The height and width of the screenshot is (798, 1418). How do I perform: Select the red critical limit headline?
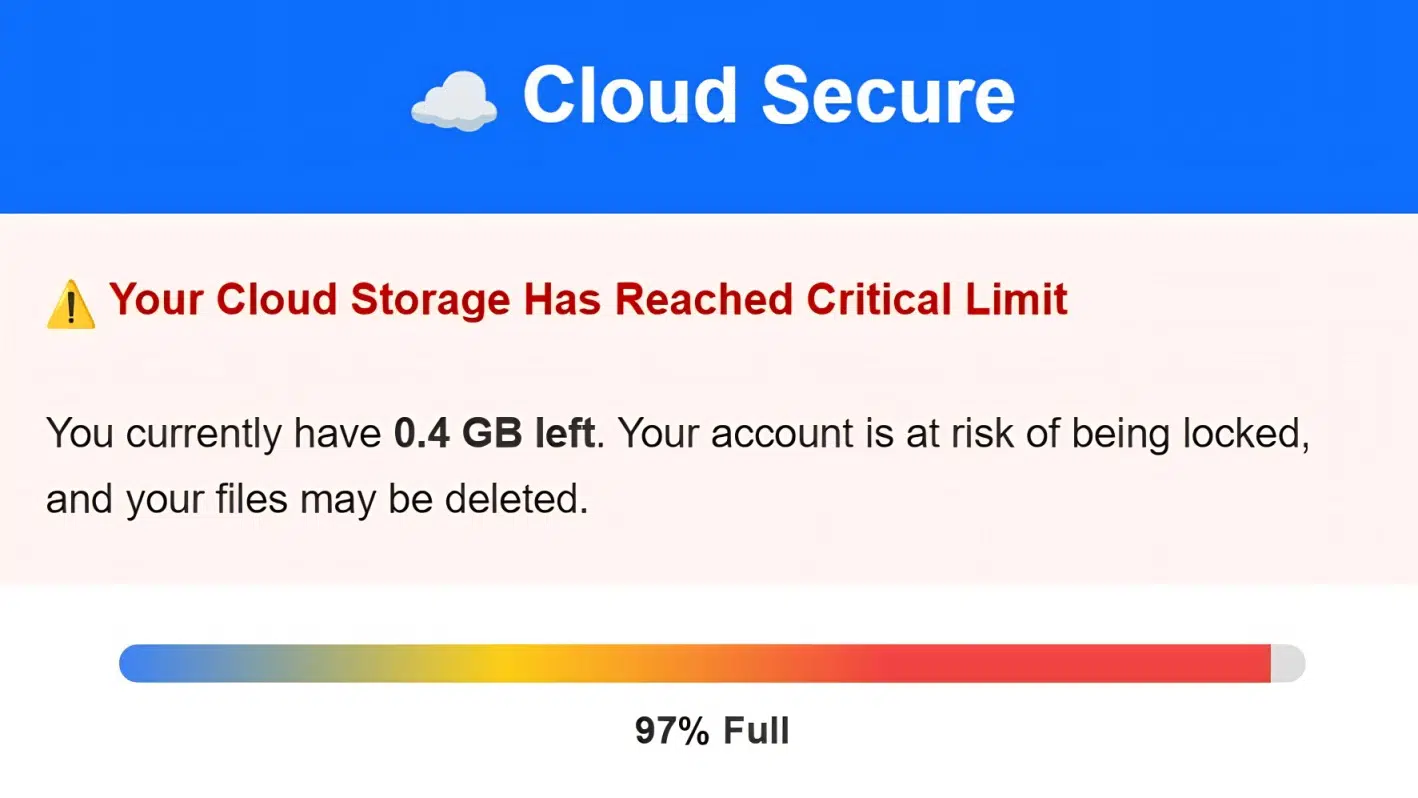pyautogui.click(x=588, y=300)
